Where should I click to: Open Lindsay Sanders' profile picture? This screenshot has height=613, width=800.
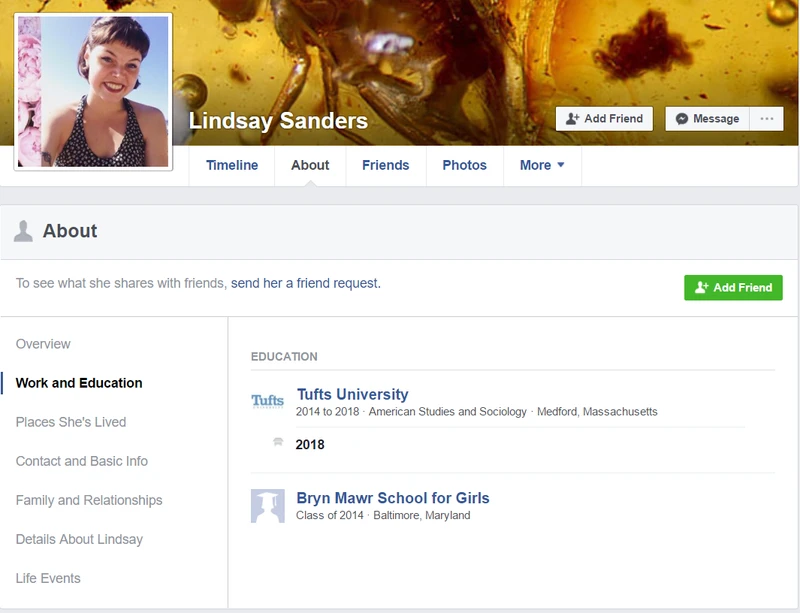point(93,92)
